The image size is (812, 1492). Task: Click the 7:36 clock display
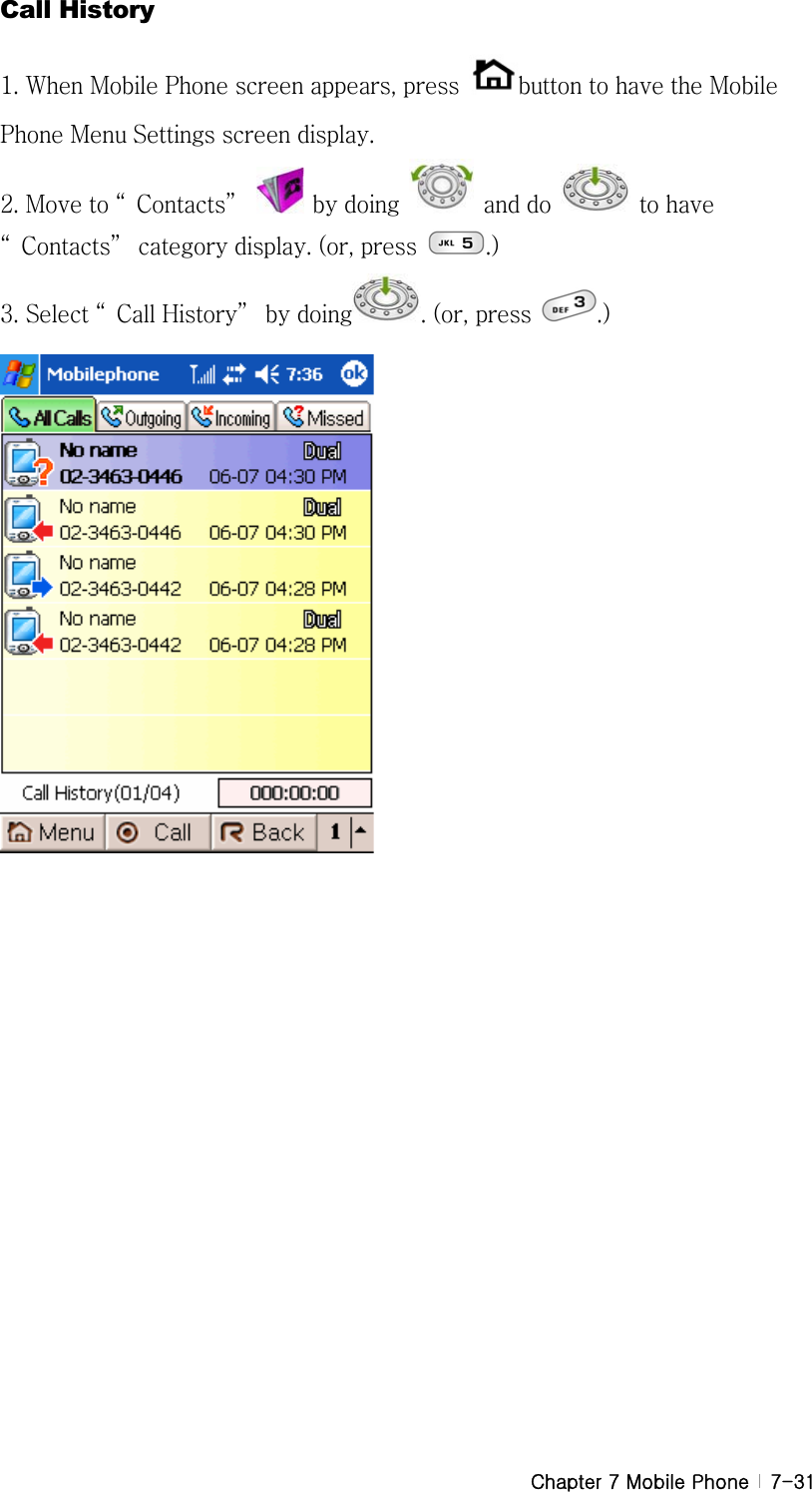point(304,374)
